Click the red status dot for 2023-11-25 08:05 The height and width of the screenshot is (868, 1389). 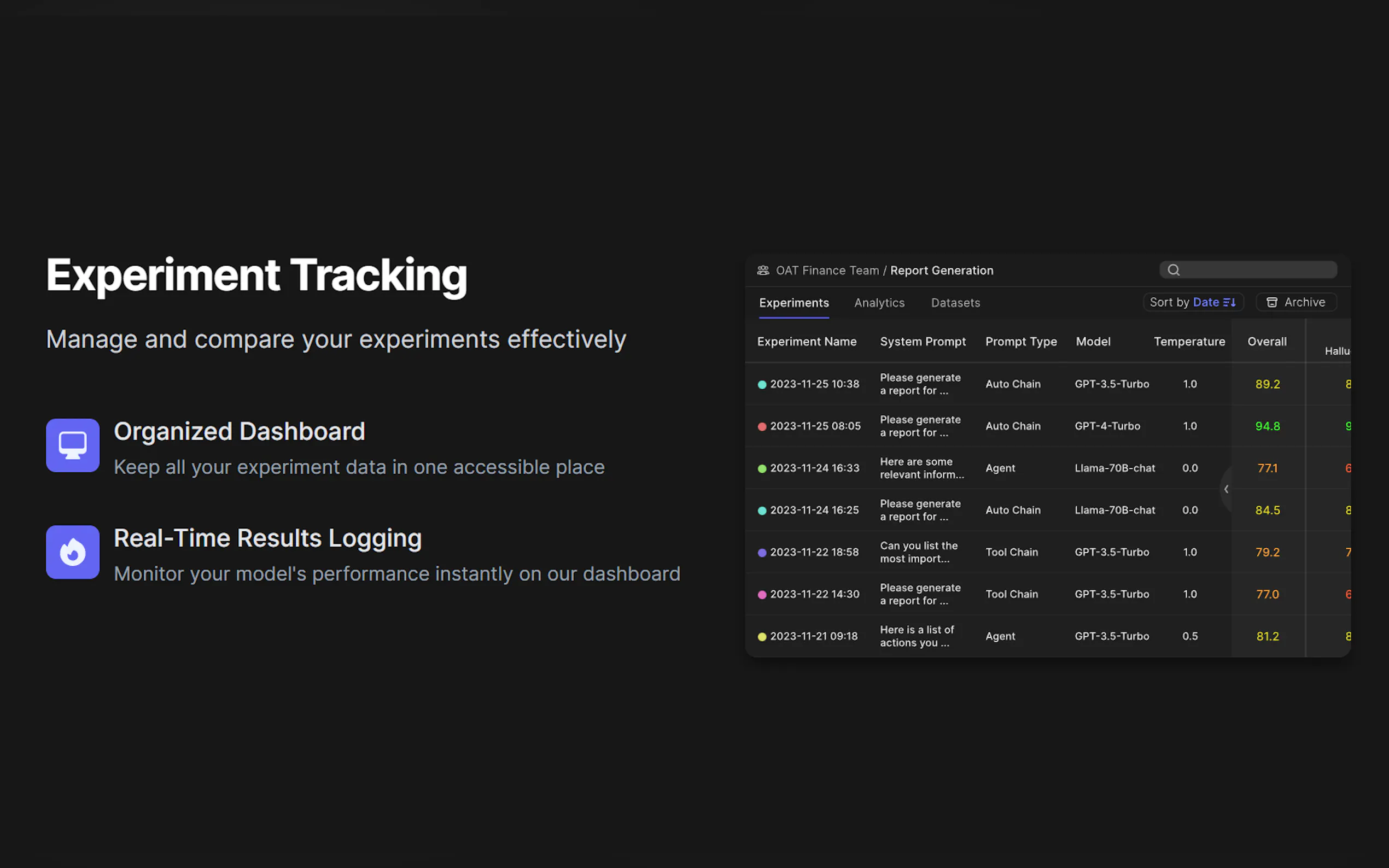click(x=762, y=426)
